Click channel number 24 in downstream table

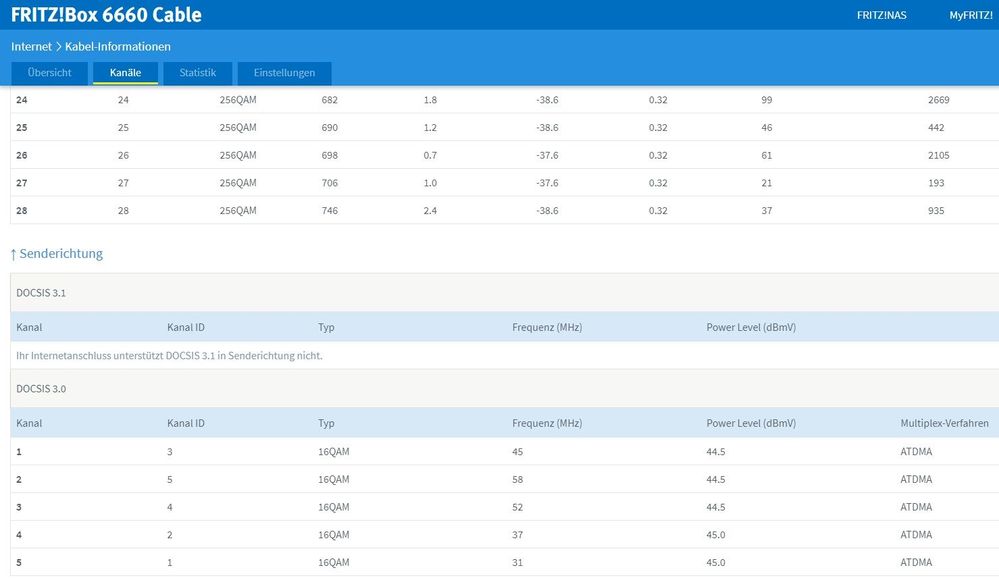point(22,100)
